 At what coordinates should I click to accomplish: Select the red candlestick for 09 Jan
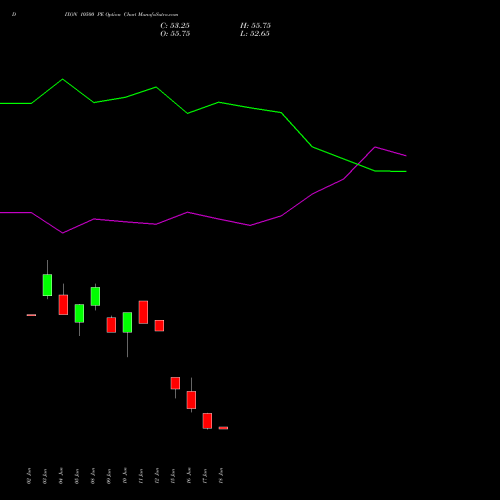pyautogui.click(x=111, y=325)
